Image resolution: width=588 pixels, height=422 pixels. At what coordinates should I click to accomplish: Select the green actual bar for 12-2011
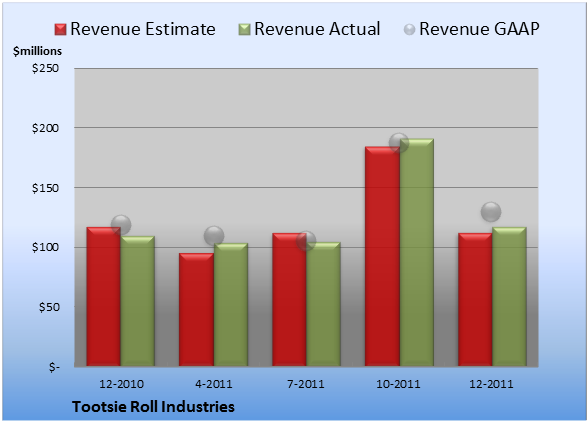[509, 296]
